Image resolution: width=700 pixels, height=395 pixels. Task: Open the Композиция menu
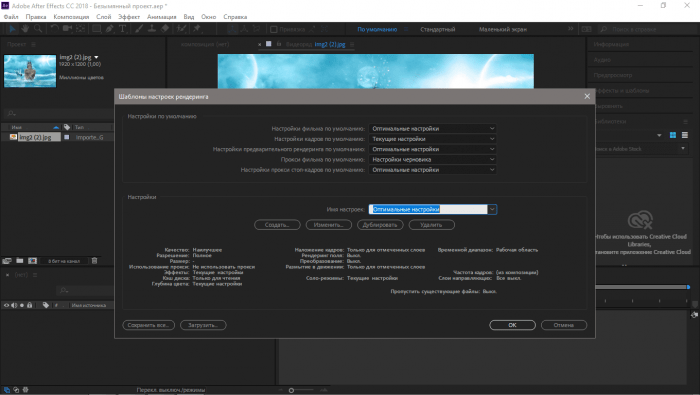pyautogui.click(x=71, y=17)
